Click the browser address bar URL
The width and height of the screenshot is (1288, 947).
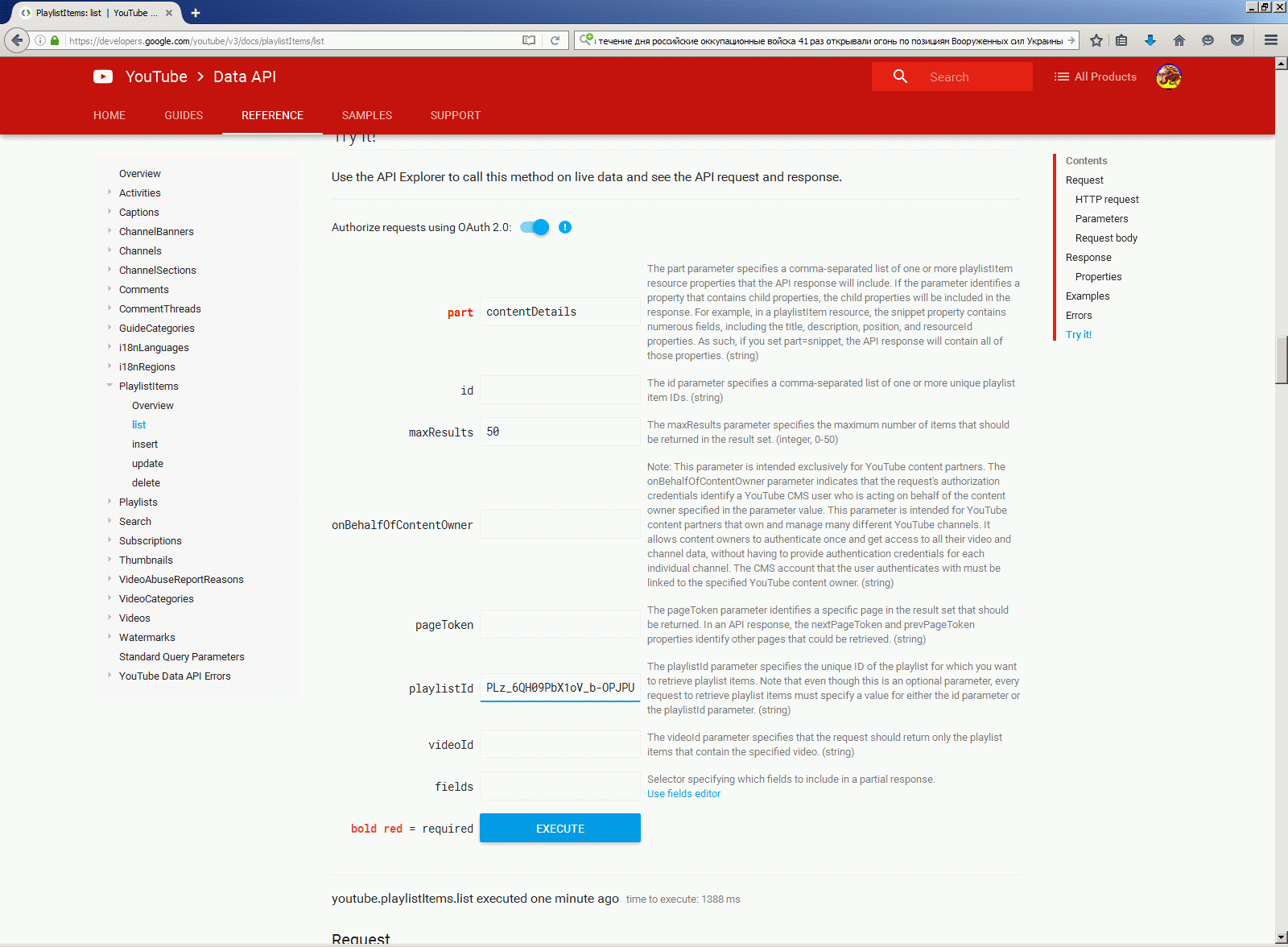tap(196, 40)
